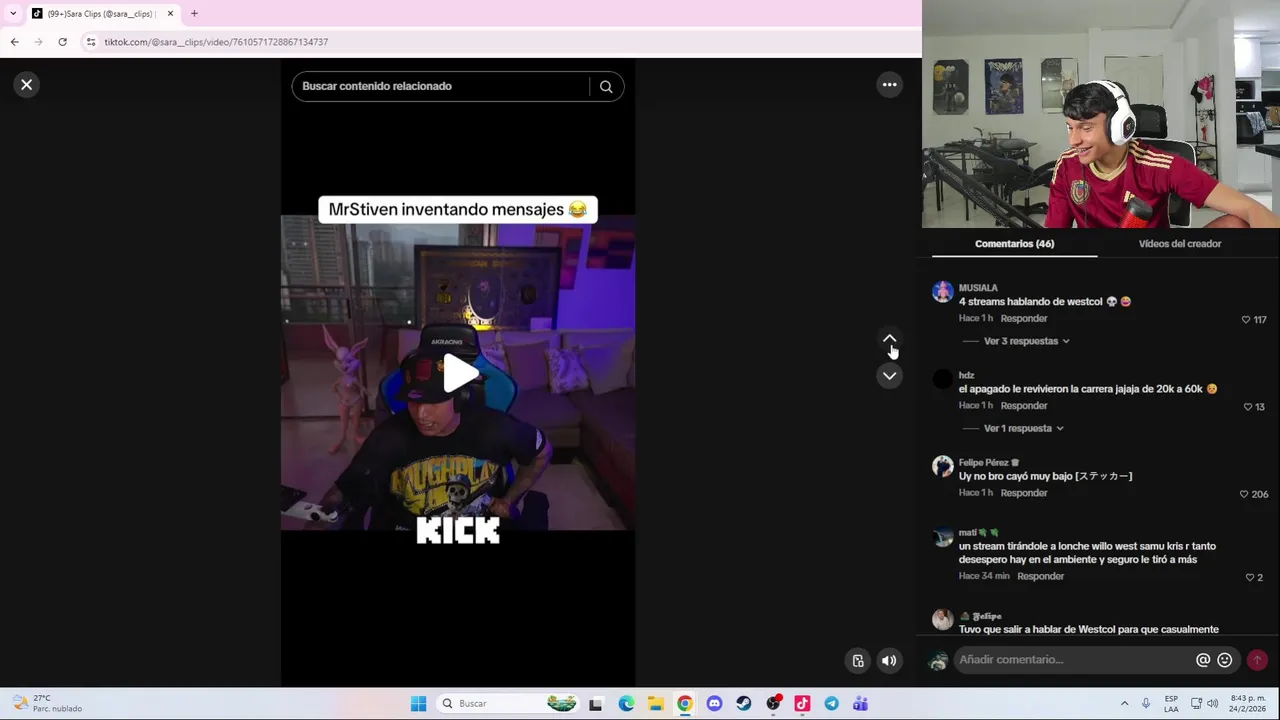Open a new browser tab with the plus icon
1280x720 pixels.
click(x=194, y=13)
